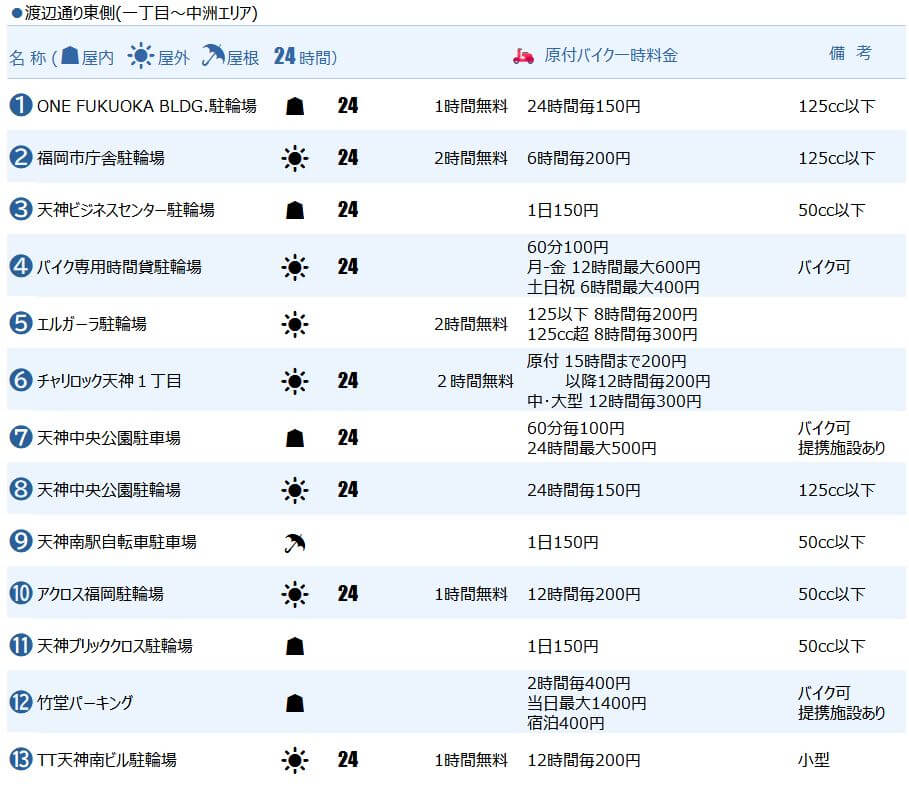The width and height of the screenshot is (909, 787).
Task: Click the indoor icon in header legend
Action: coord(70,55)
